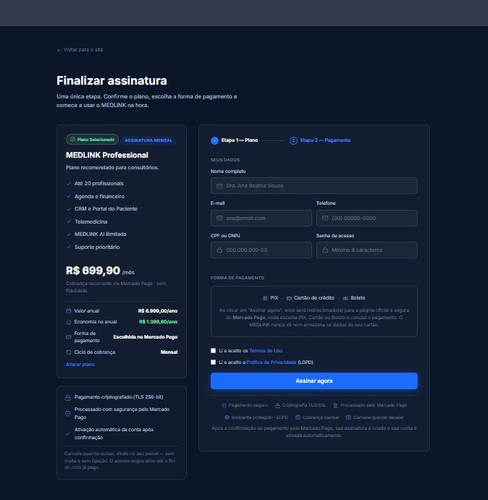This screenshot has height=500, width=488.
Task: Click check icon next to Telemedicina
Action: pyautogui.click(x=69, y=222)
